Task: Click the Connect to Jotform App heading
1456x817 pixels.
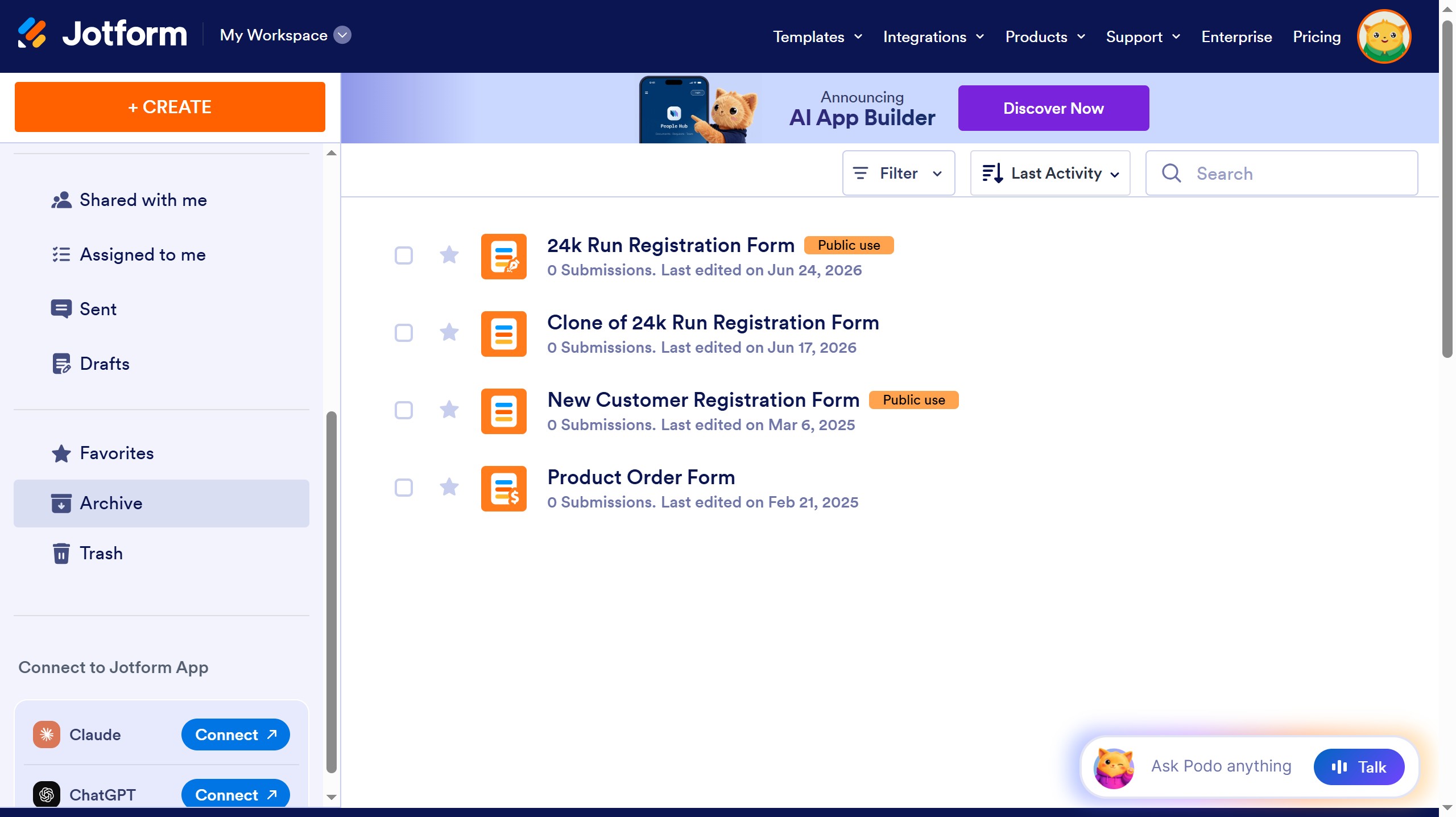Action: (x=113, y=667)
